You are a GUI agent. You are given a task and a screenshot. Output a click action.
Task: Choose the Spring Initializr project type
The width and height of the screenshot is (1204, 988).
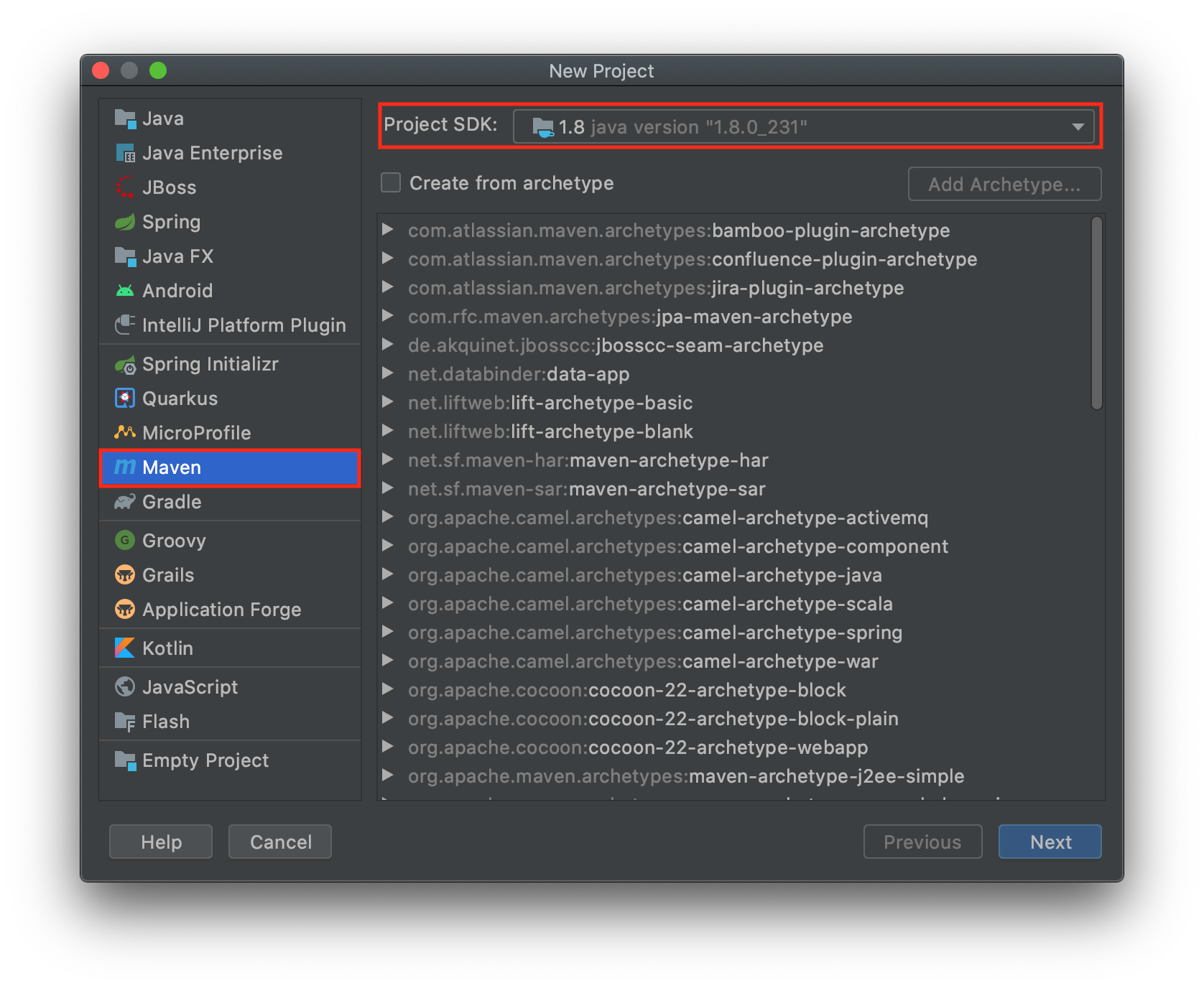[230, 364]
